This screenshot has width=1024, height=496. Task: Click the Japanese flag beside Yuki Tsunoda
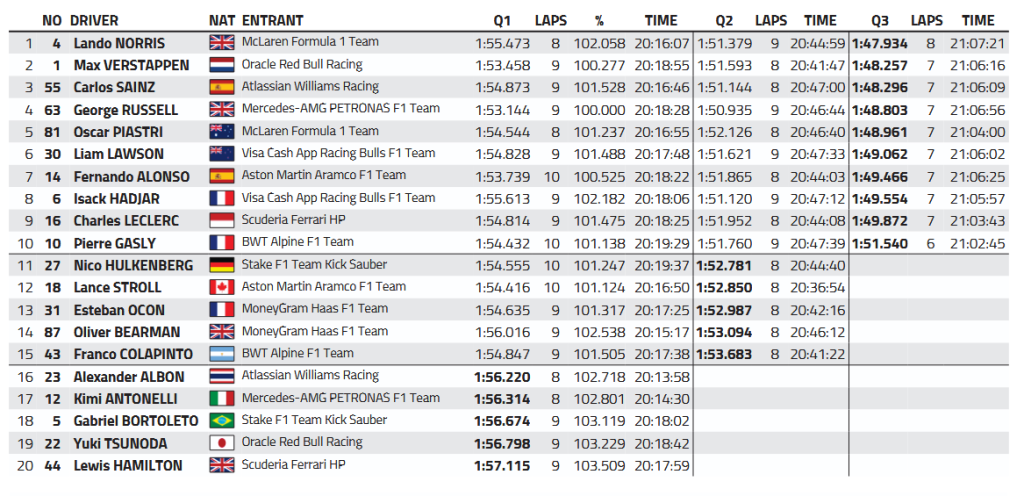pos(221,443)
